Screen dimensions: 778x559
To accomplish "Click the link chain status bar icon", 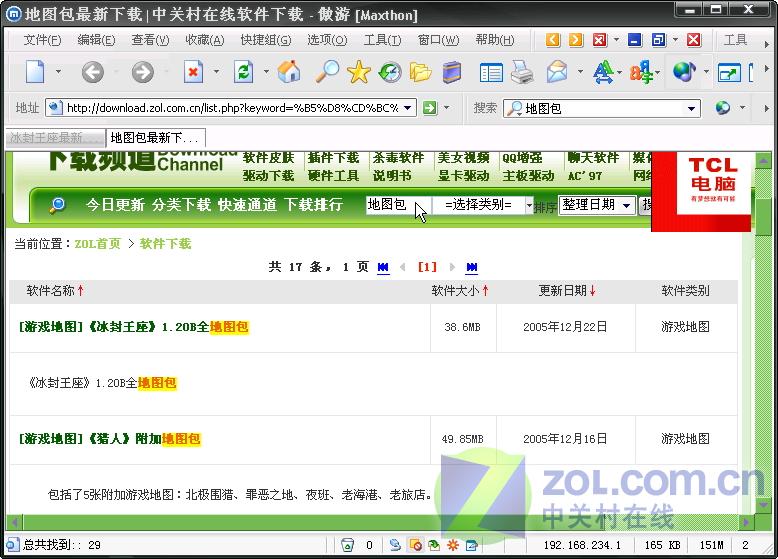I will pyautogui.click(x=395, y=545).
